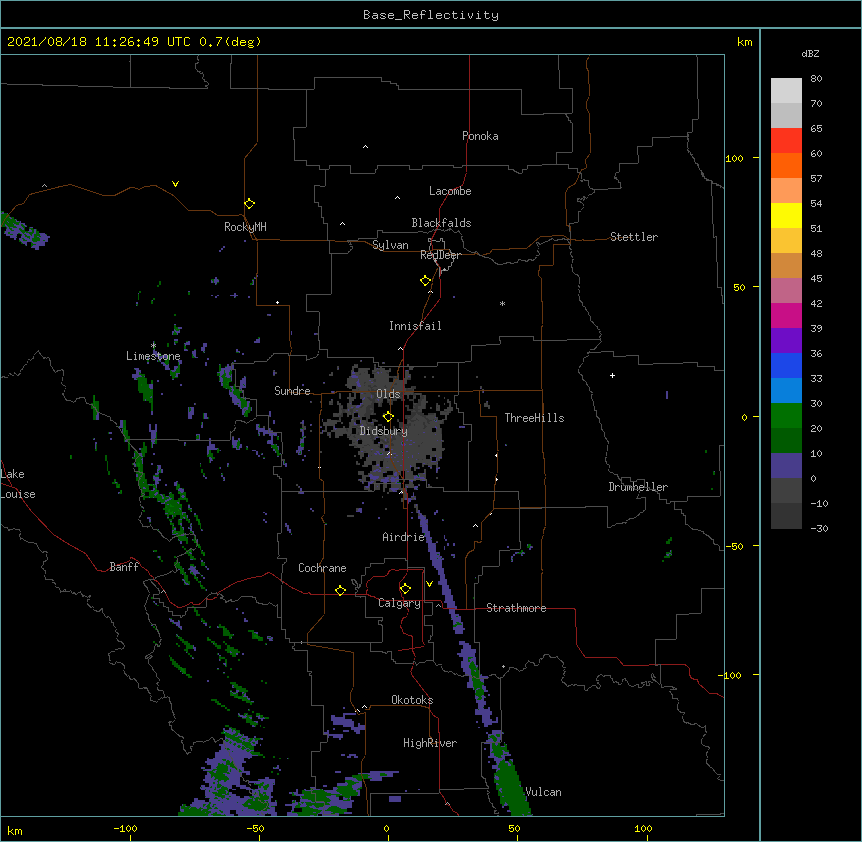
Task: Click the Limestone label
Action: (153, 356)
